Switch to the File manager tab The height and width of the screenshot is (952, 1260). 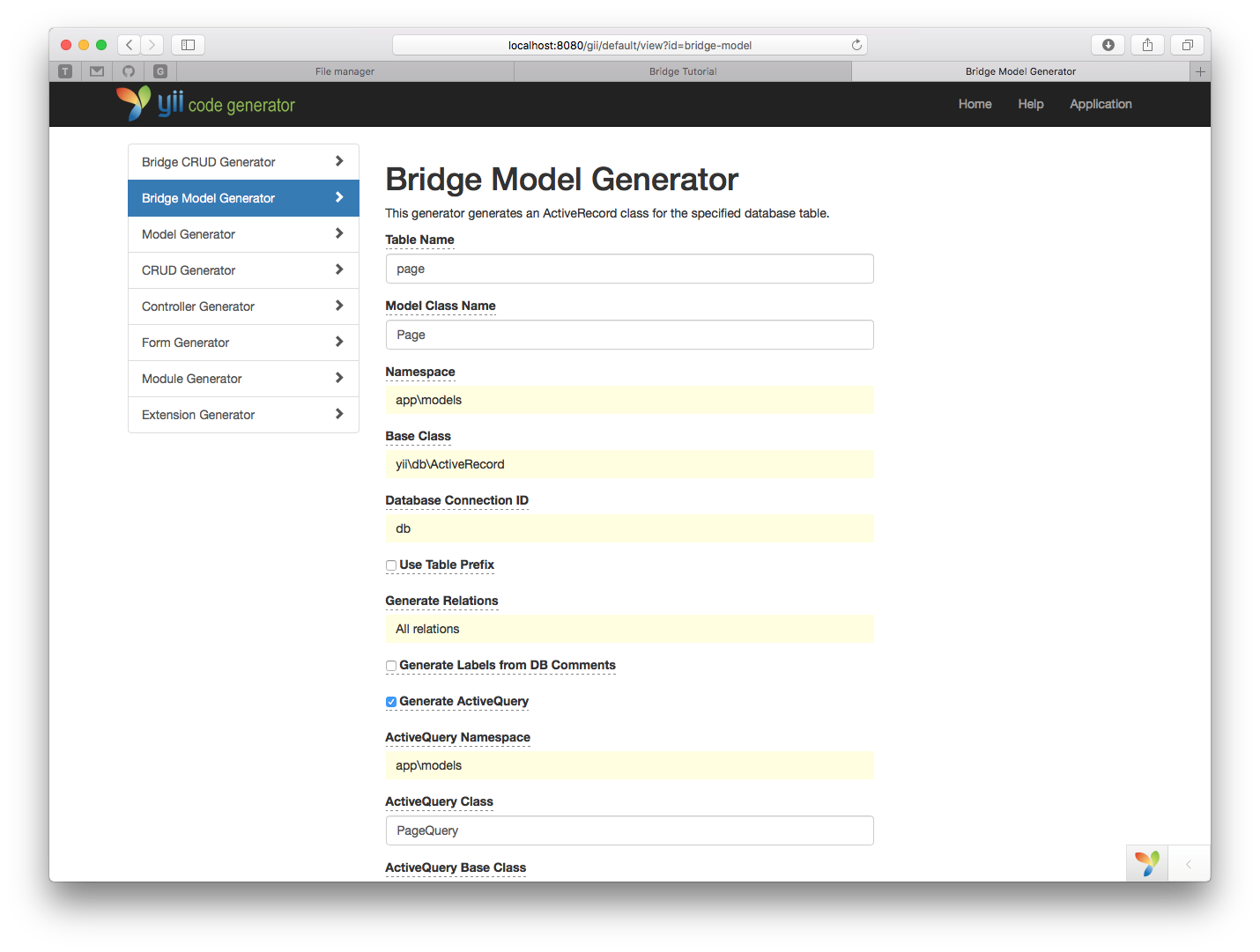[x=345, y=71]
